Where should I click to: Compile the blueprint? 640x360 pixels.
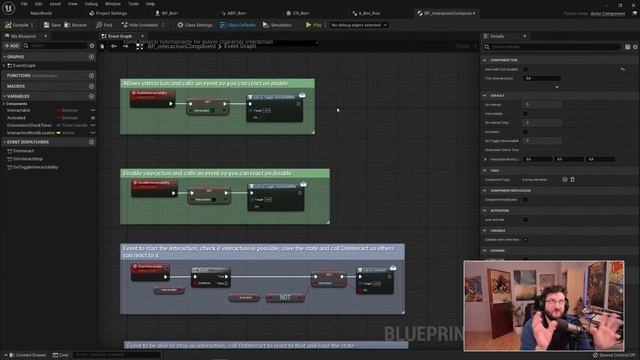[17, 25]
